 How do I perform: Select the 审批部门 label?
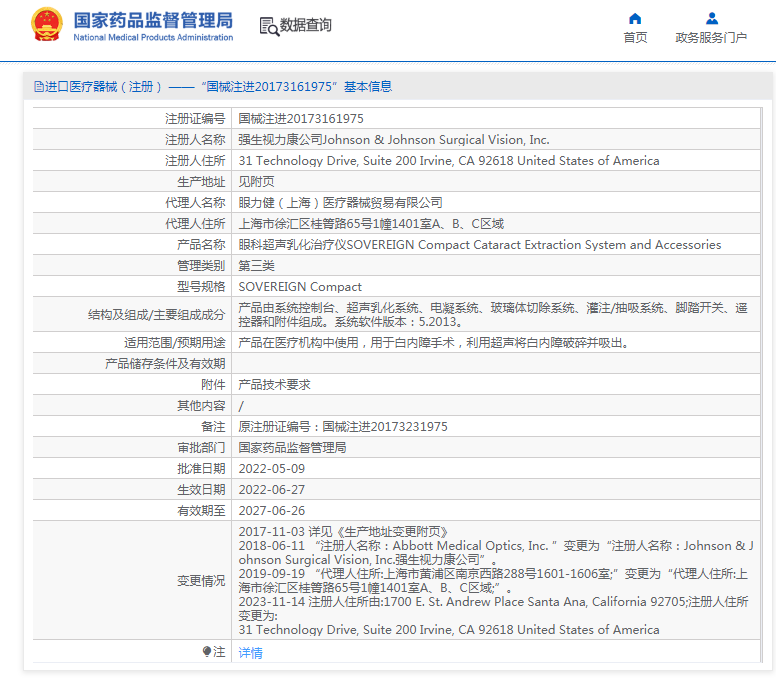tap(201, 447)
